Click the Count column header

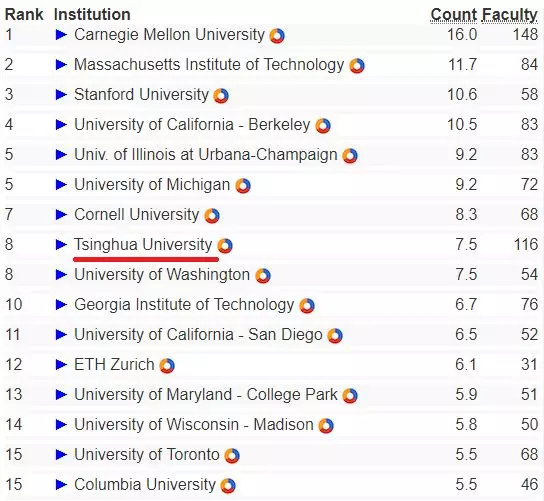454,15
